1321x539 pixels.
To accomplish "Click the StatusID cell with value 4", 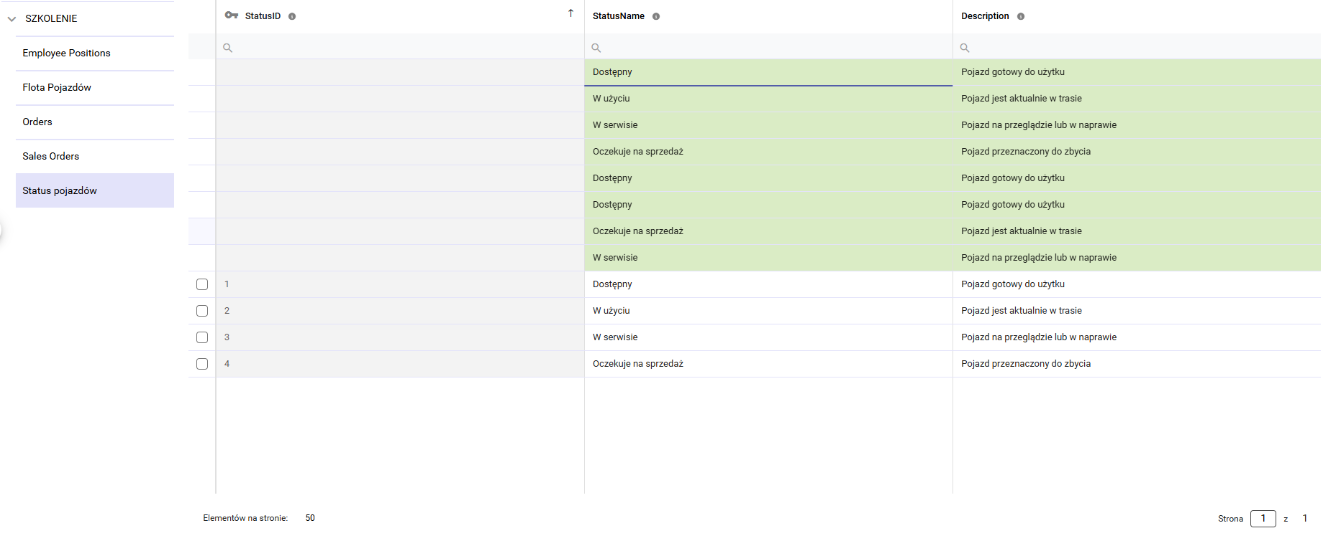I will pos(400,364).
